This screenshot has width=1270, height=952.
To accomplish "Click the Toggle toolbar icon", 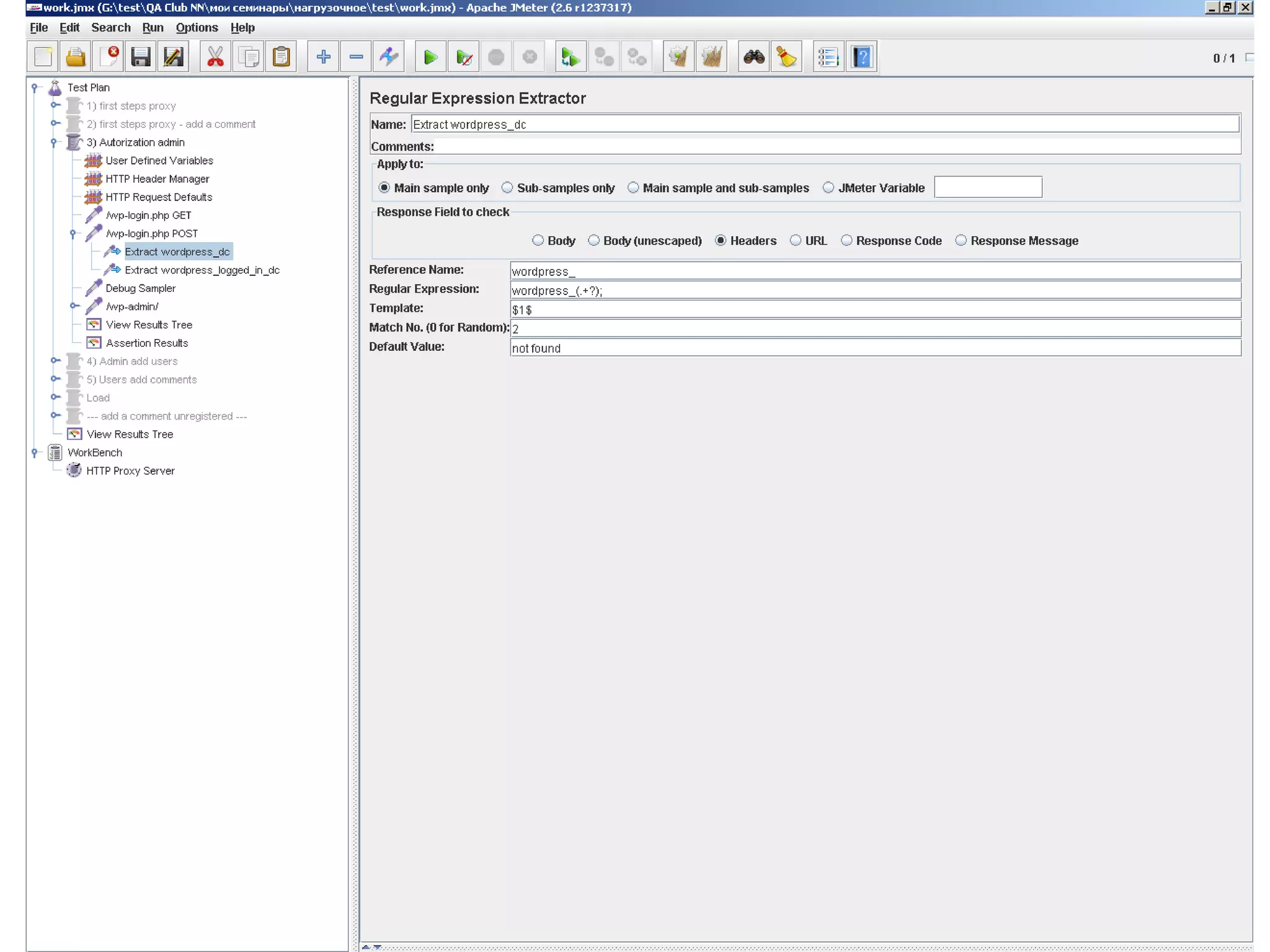I will click(389, 58).
